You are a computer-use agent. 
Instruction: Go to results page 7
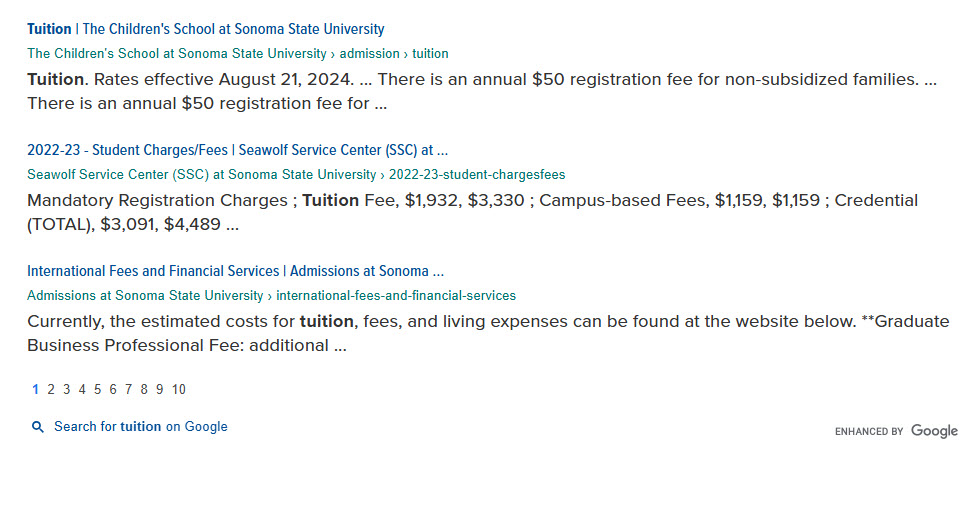pos(129,389)
